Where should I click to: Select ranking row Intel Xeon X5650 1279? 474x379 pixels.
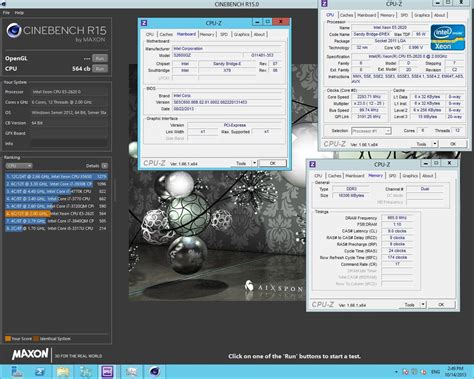[x=56, y=177]
